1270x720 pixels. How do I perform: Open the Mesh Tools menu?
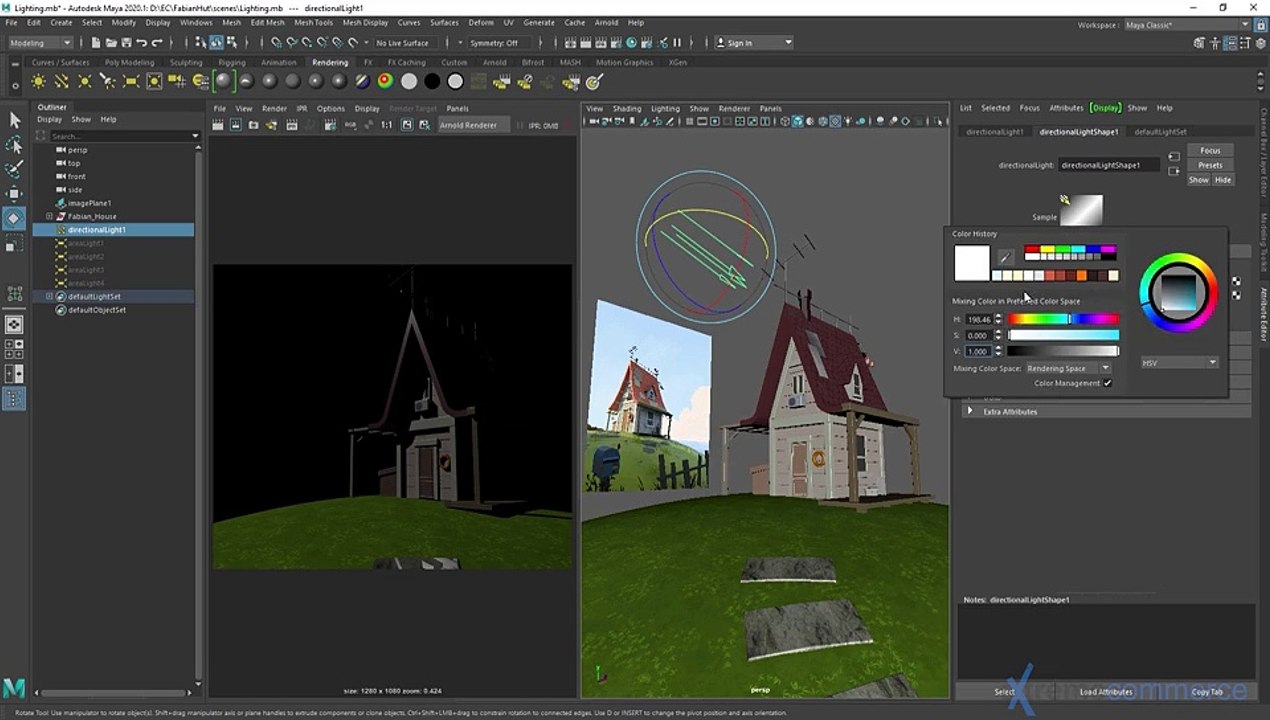click(x=313, y=22)
